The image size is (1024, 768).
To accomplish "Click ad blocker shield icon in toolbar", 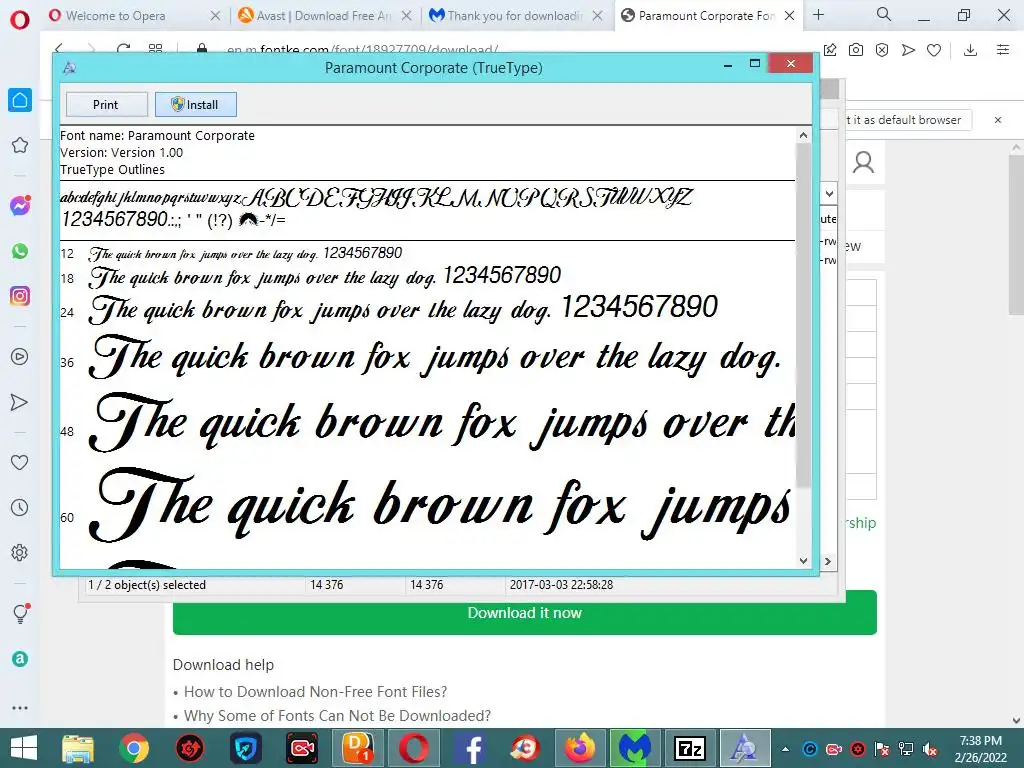I will pyautogui.click(x=882, y=50).
